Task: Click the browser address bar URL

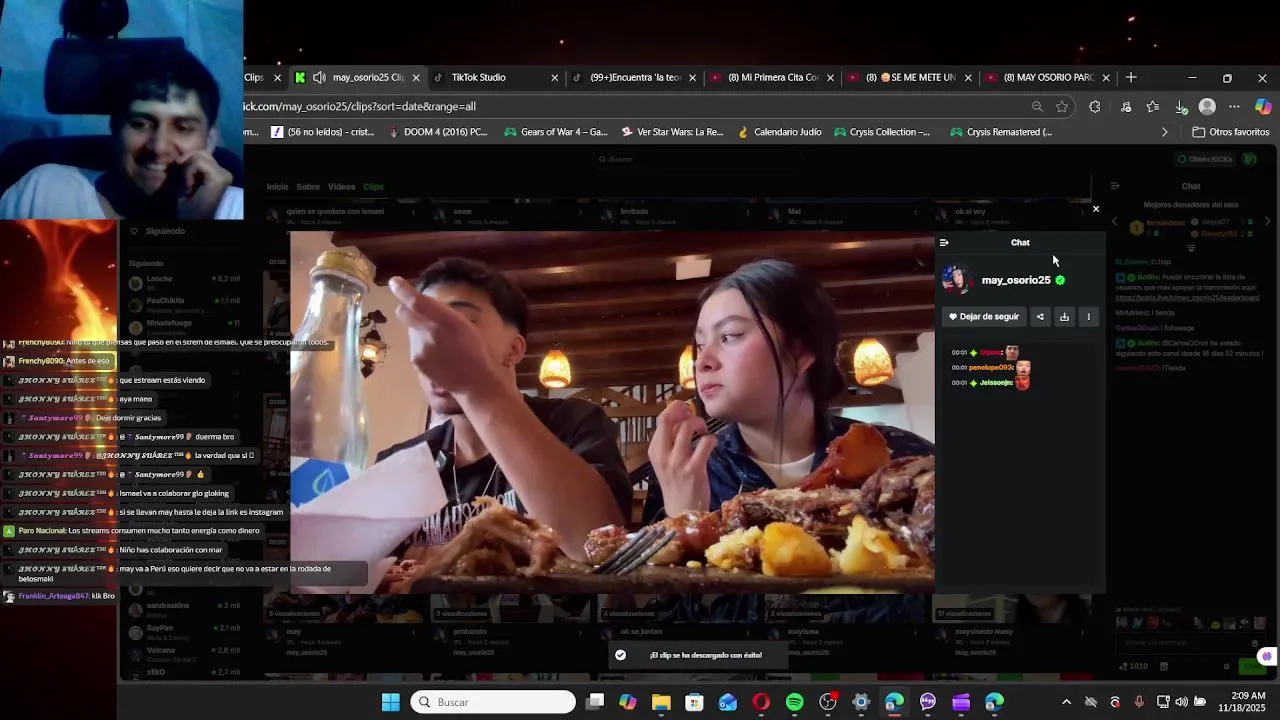Action: [360, 106]
